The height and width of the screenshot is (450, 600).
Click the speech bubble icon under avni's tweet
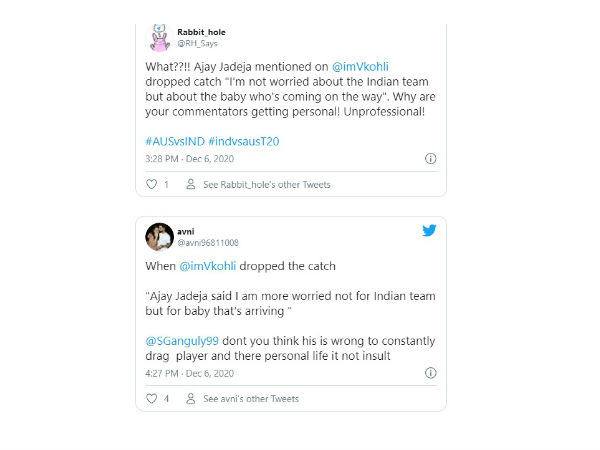(x=192, y=398)
